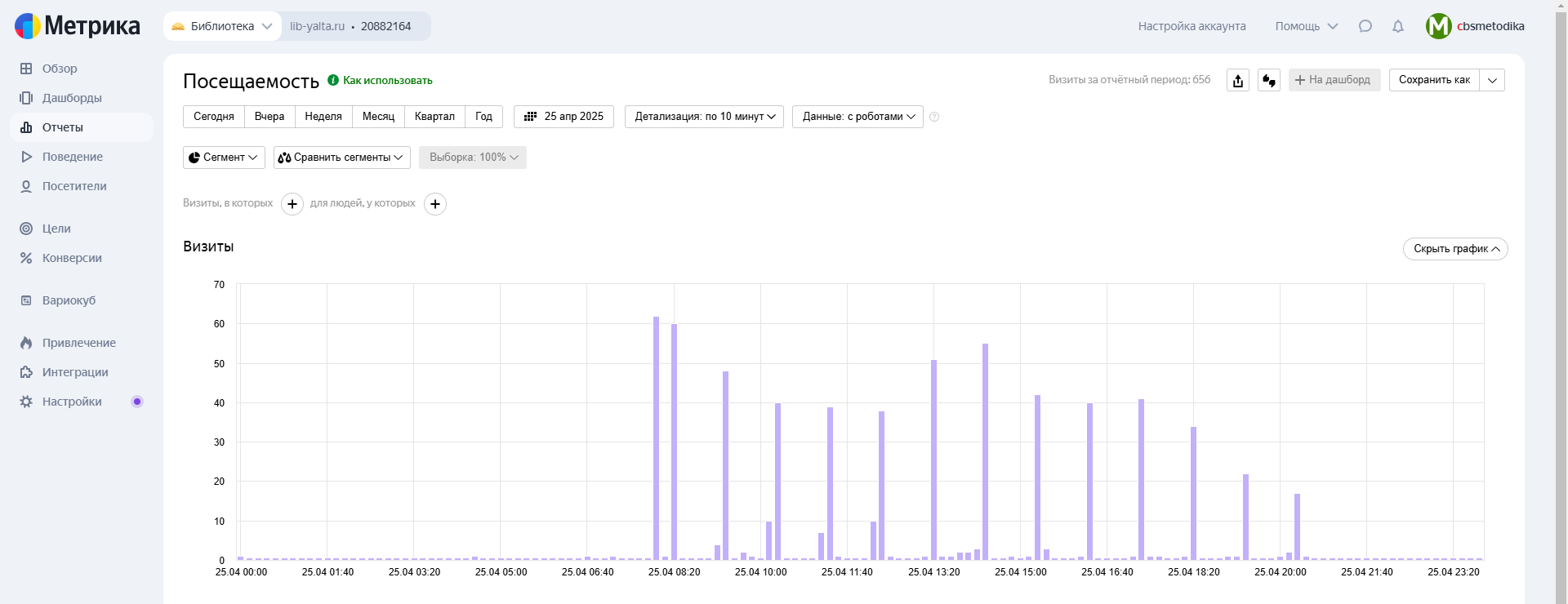Image resolution: width=1568 pixels, height=604 pixels.
Task: Select the Вчера period
Action: tap(269, 117)
